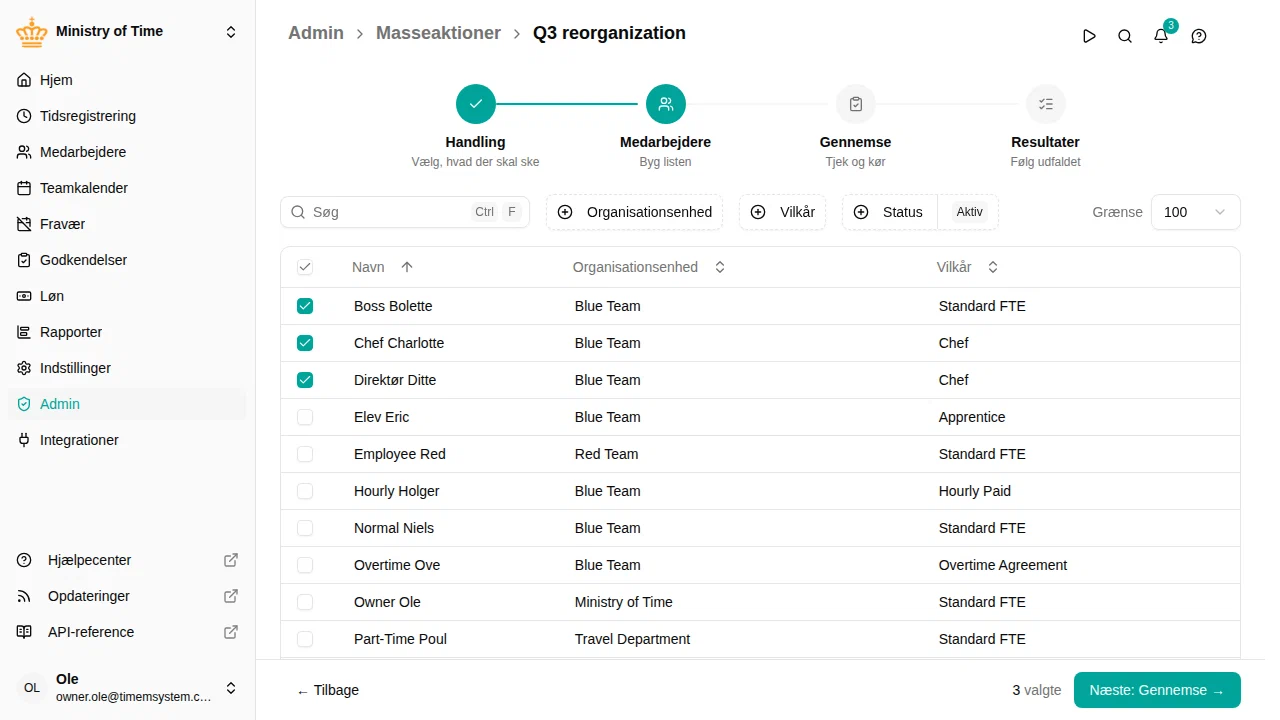Click the help chat bubble icon

tap(1199, 36)
